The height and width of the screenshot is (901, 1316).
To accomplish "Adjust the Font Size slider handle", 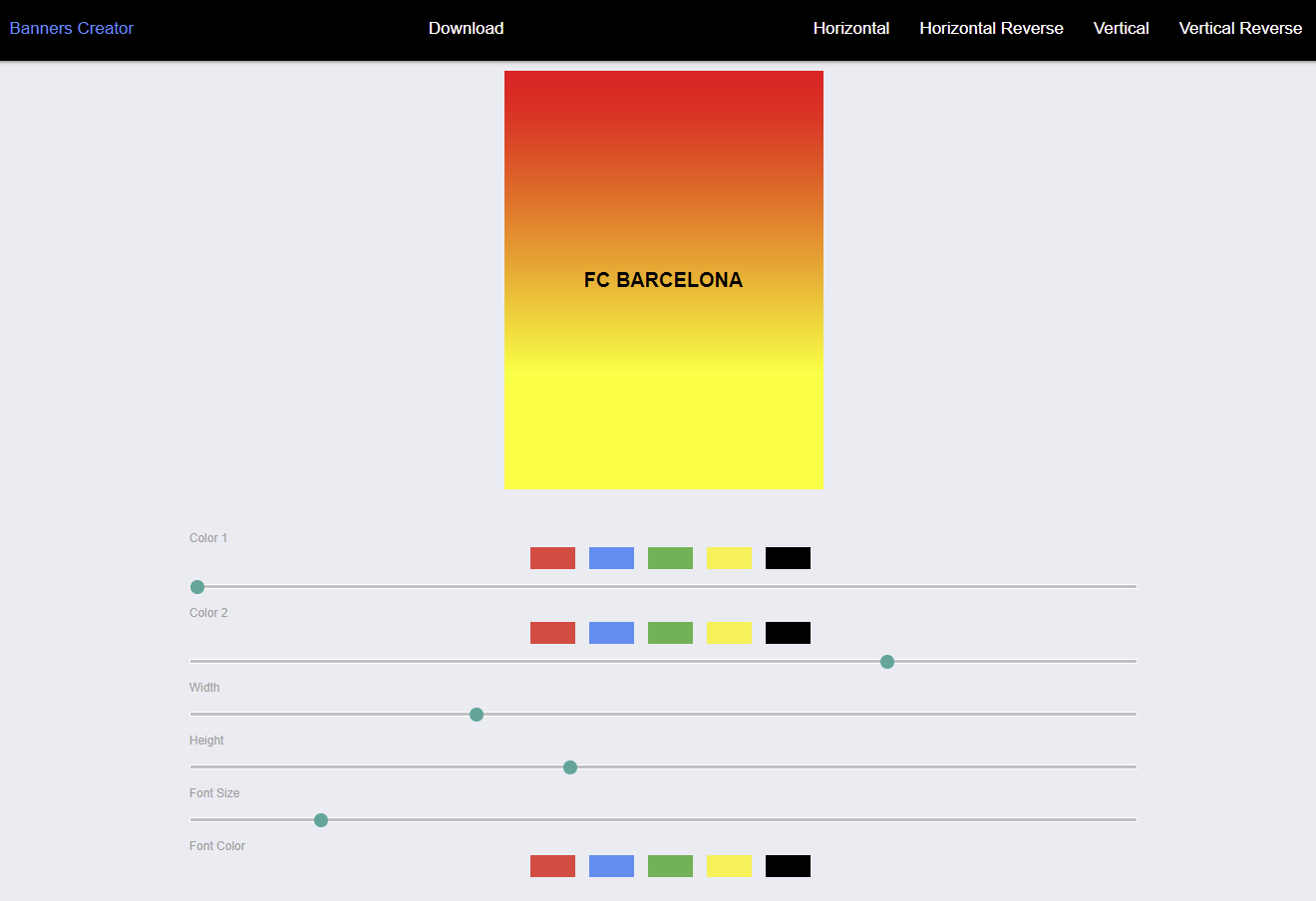I will click(320, 819).
